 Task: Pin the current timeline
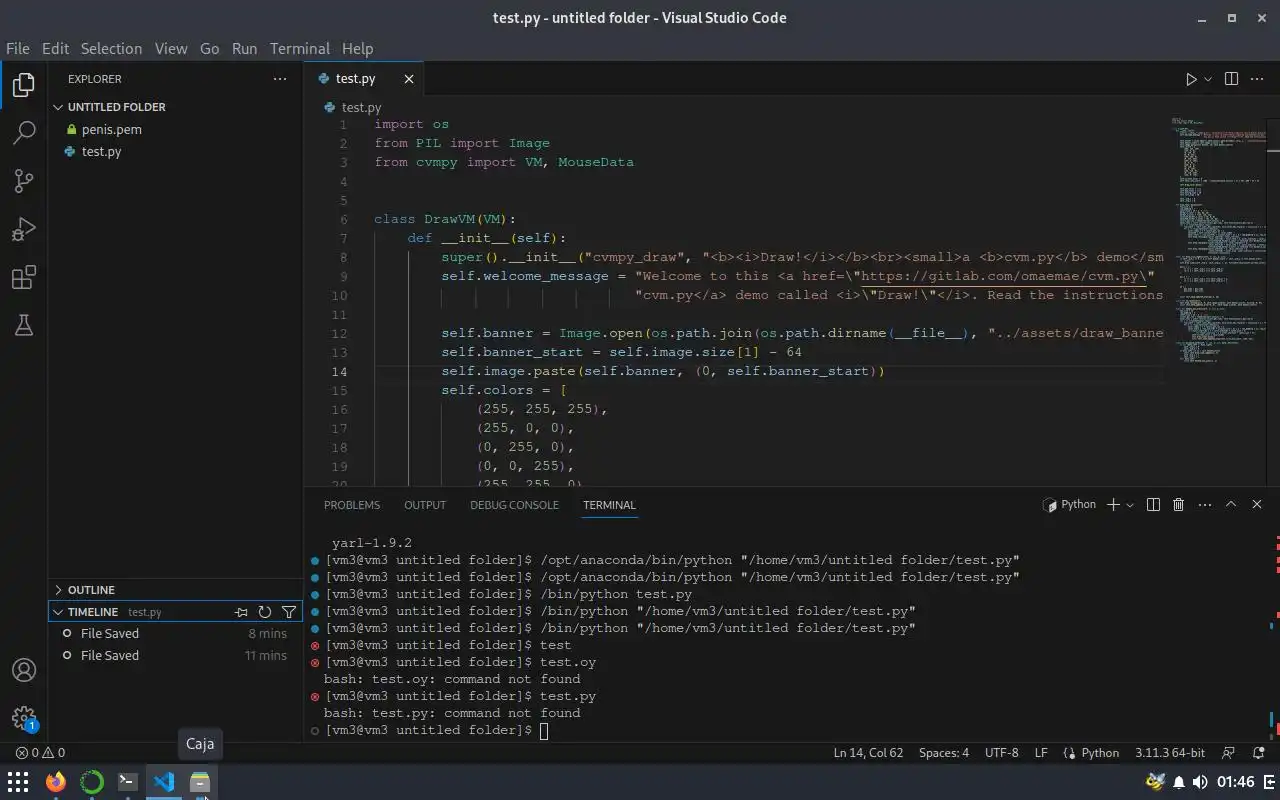point(241,612)
